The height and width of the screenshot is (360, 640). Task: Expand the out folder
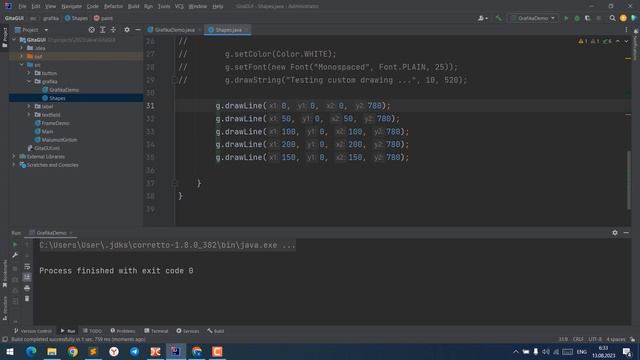(22, 56)
